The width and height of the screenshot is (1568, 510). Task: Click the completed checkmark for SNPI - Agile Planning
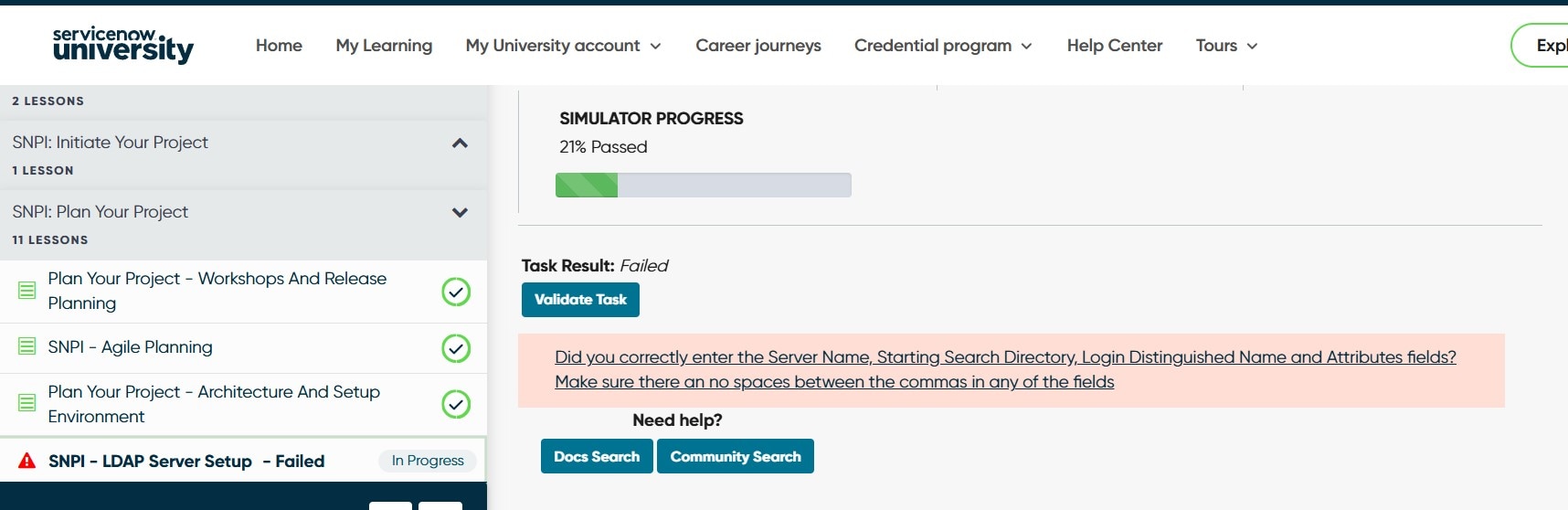(456, 348)
